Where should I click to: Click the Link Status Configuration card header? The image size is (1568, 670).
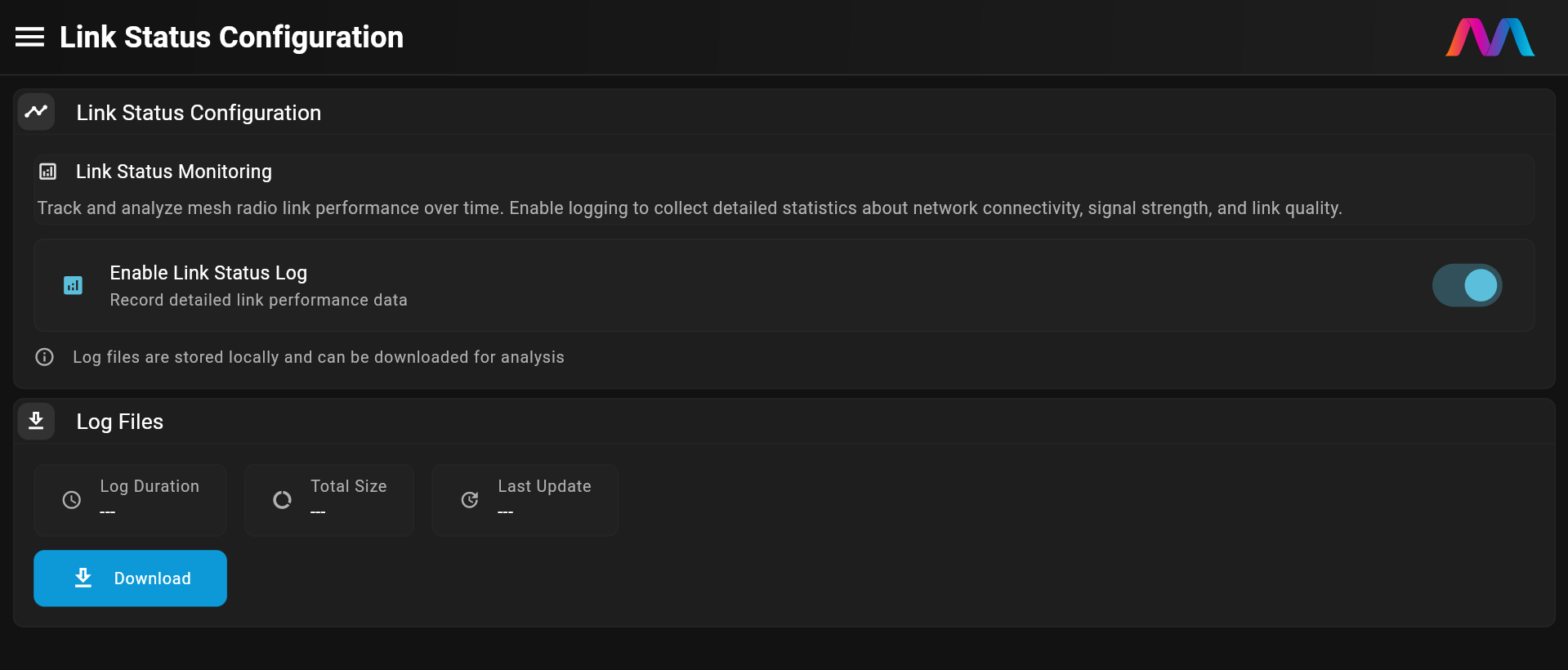[x=199, y=113]
